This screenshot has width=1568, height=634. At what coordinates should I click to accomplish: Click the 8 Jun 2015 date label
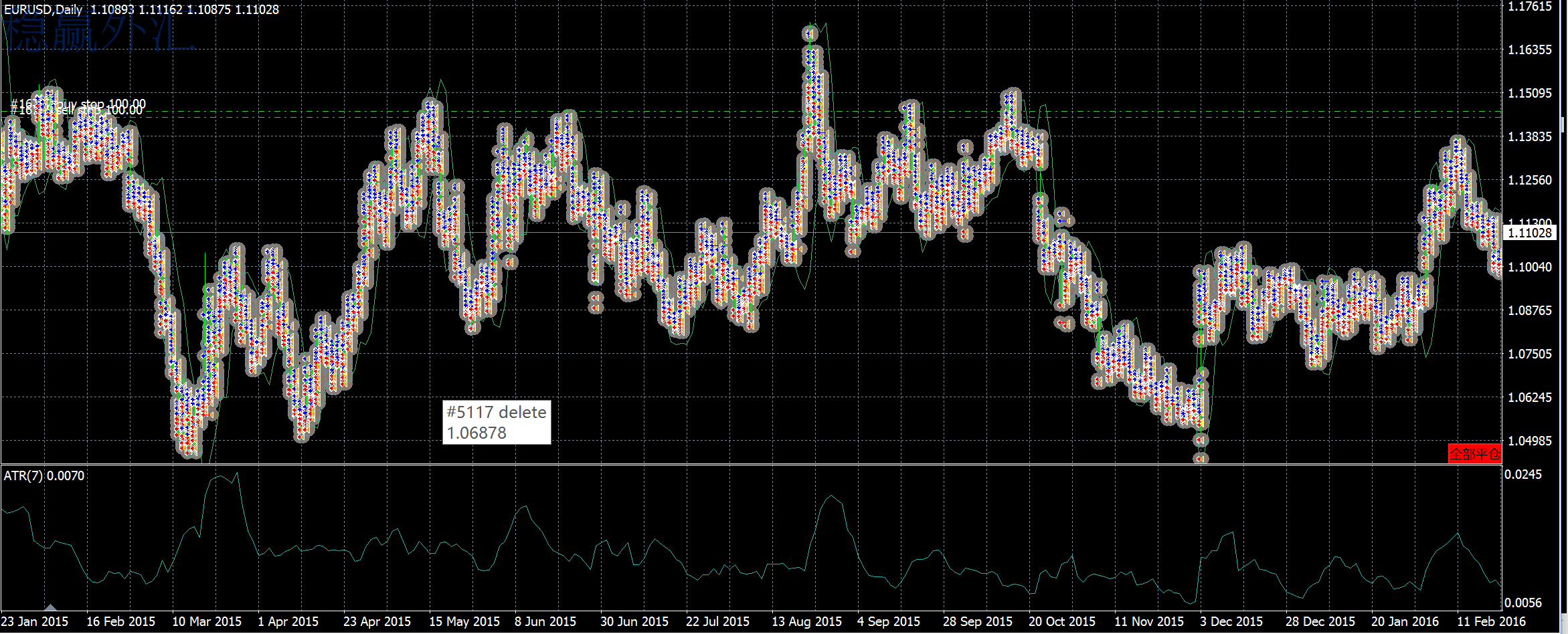click(x=545, y=621)
